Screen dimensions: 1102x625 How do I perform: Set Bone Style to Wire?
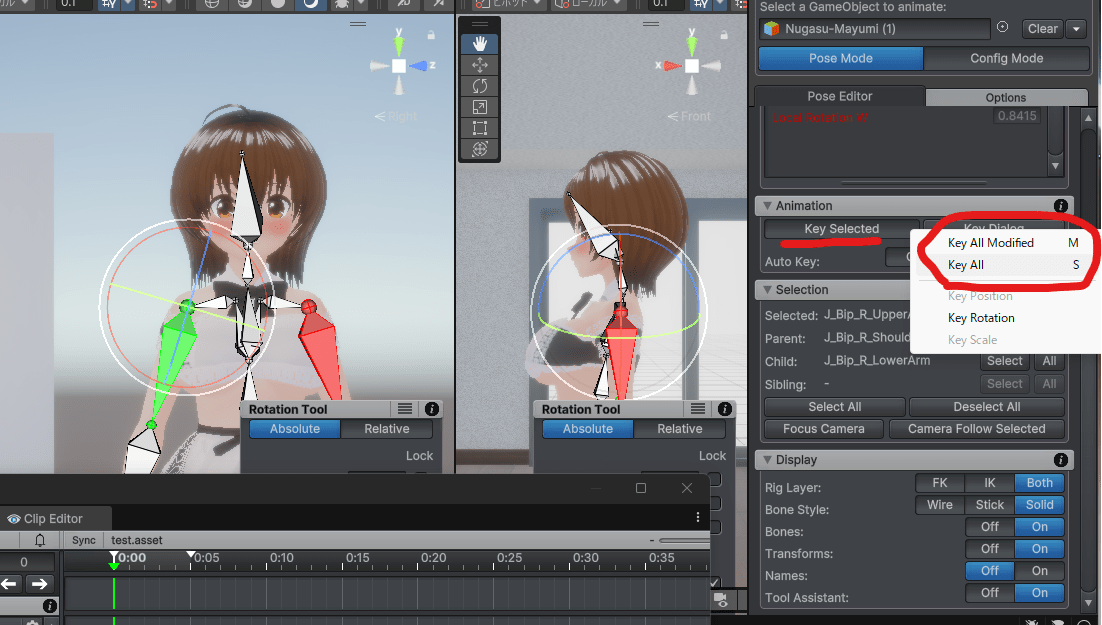940,505
